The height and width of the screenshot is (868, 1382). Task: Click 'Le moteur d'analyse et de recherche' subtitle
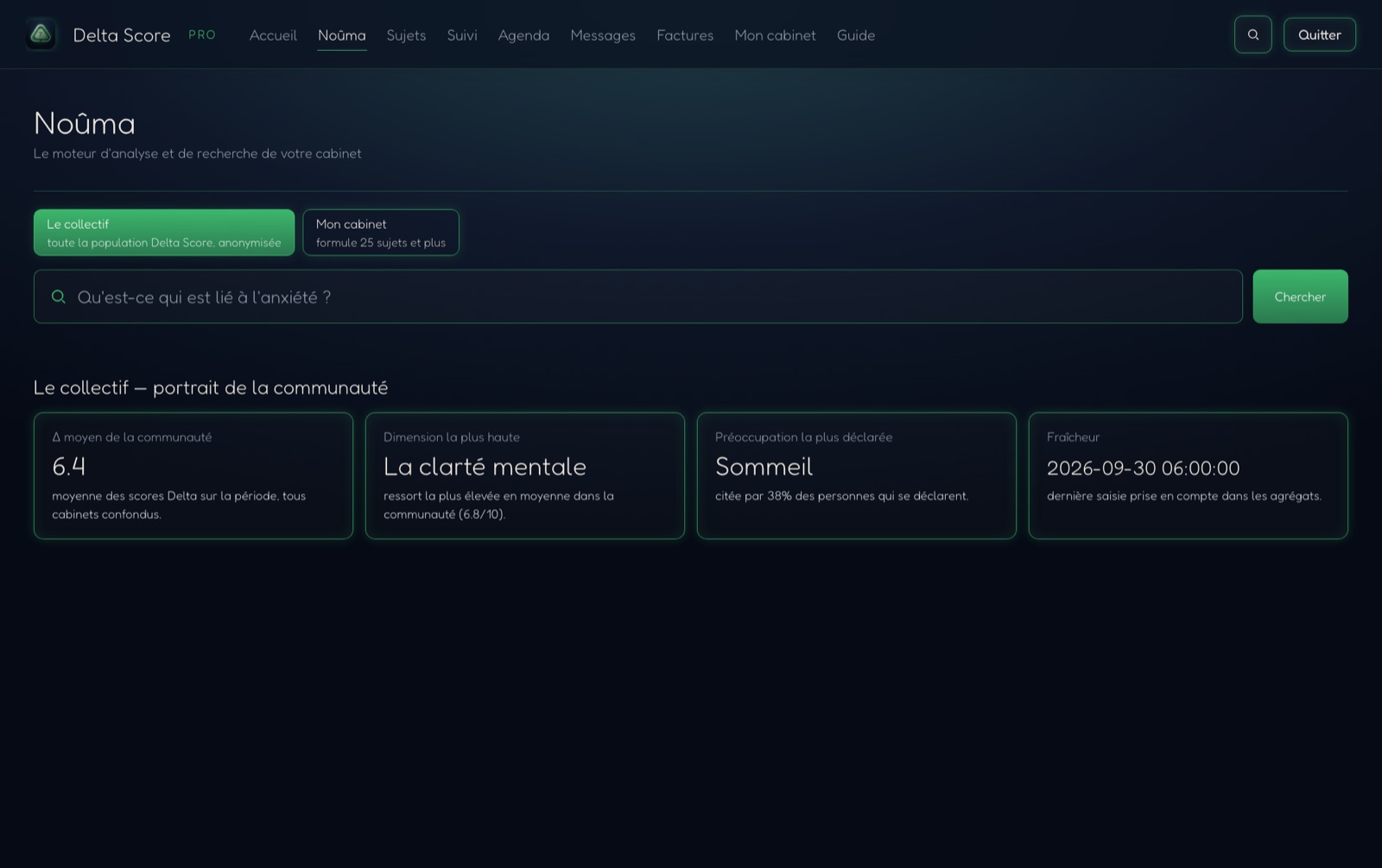198,154
